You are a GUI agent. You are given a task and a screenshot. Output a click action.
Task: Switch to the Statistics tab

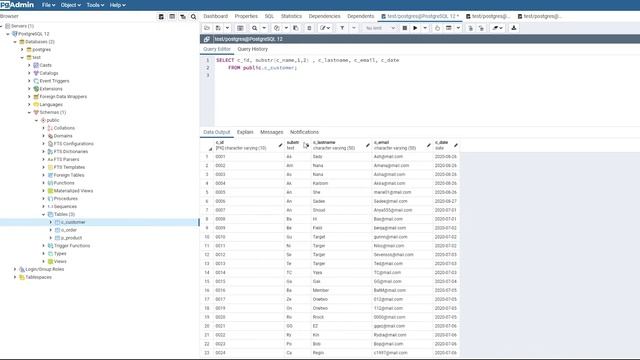click(291, 16)
